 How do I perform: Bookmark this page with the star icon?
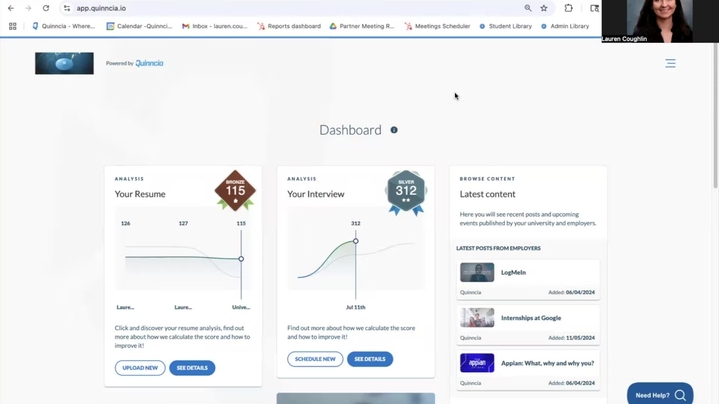544,8
